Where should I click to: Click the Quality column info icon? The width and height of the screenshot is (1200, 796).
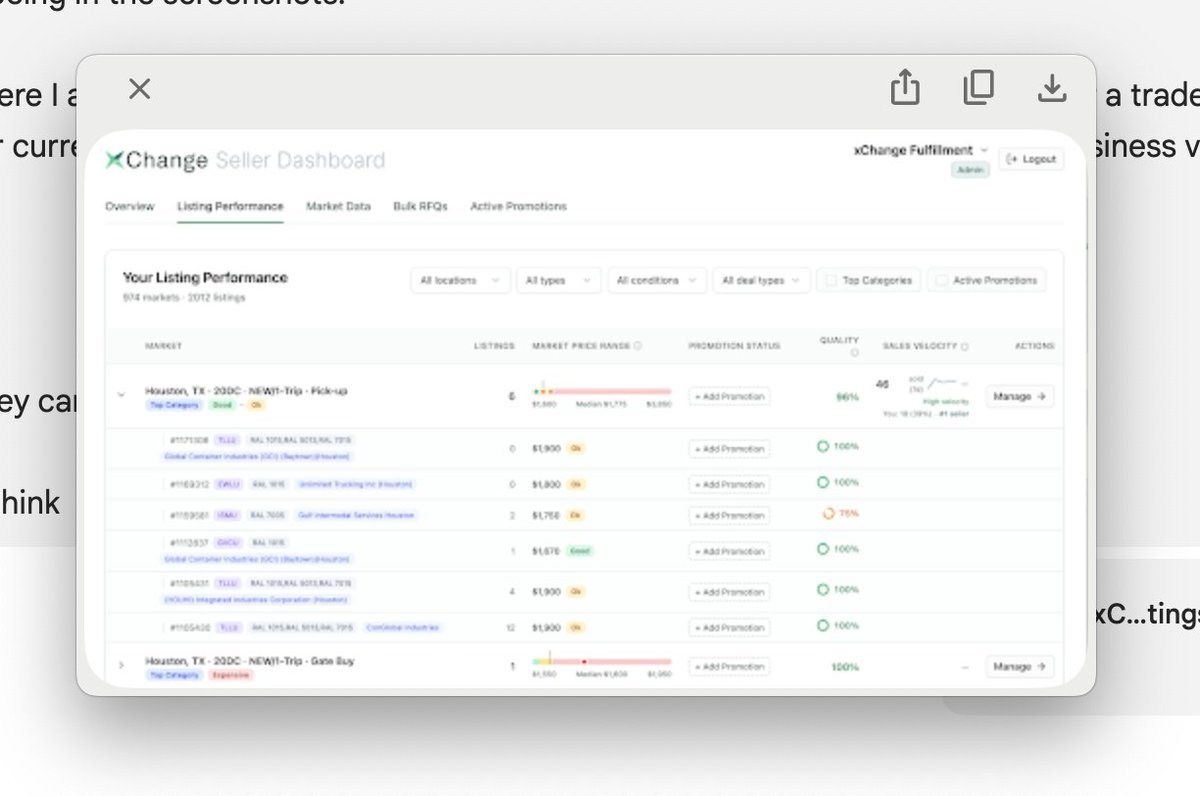[x=854, y=352]
